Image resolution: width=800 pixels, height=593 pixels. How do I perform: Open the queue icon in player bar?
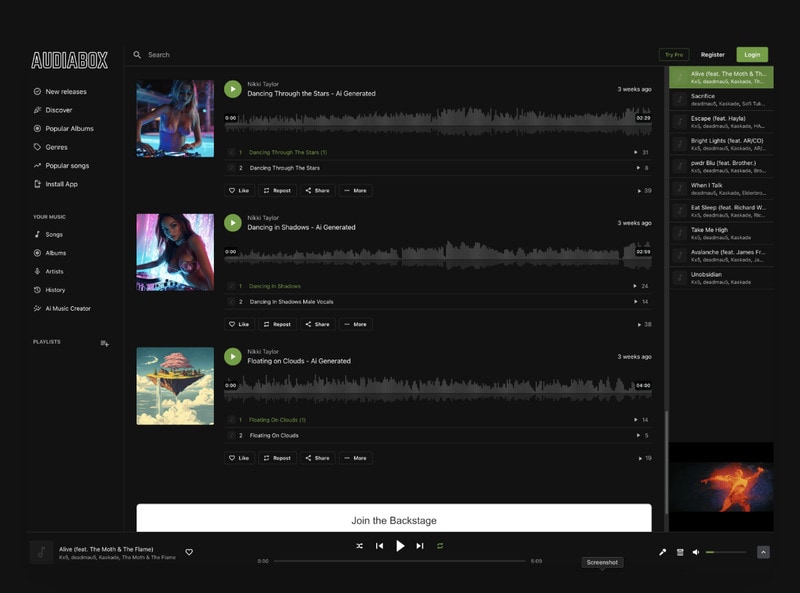680,552
